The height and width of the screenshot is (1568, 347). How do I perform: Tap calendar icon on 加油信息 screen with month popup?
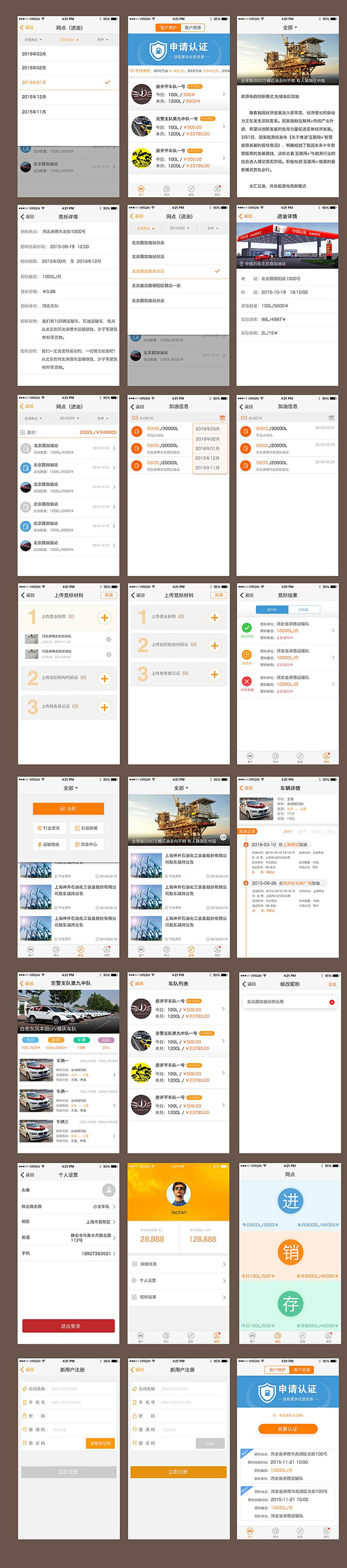click(222, 417)
